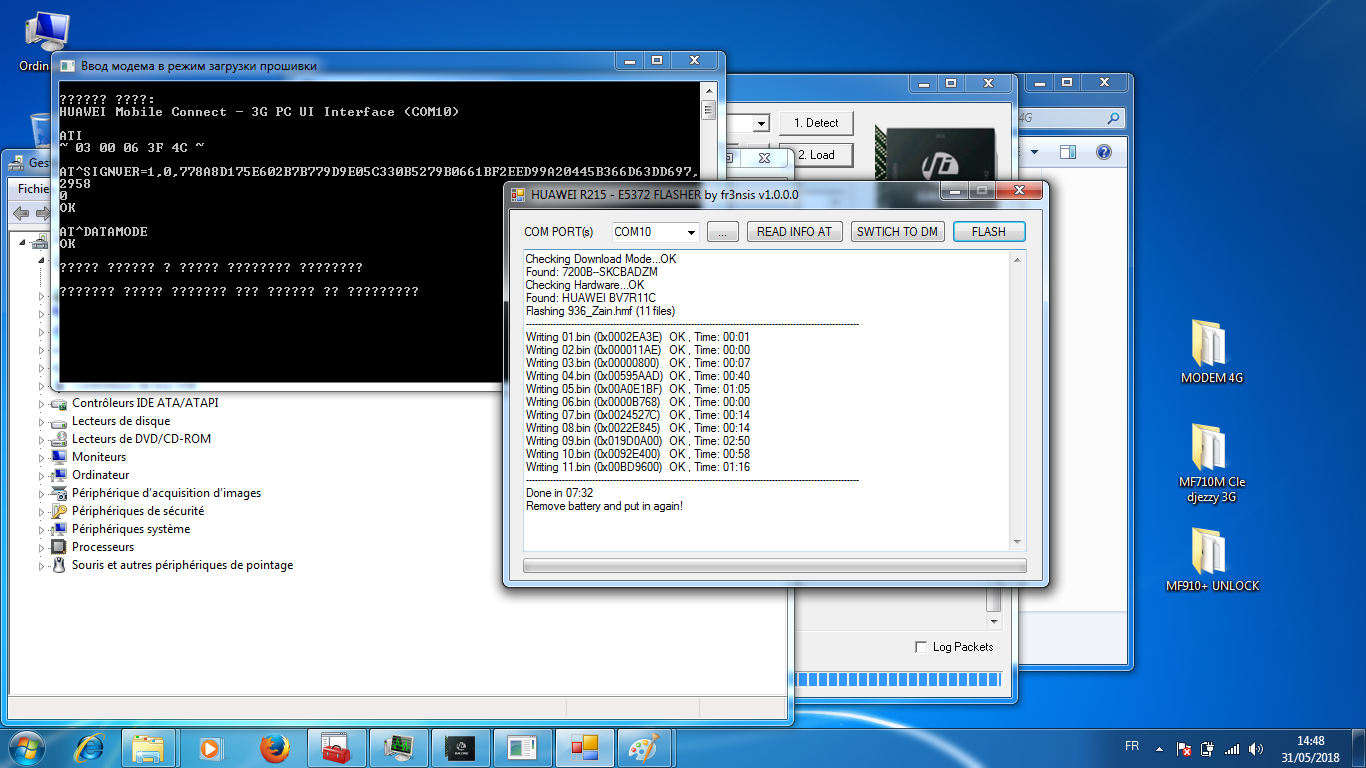Image resolution: width=1366 pixels, height=768 pixels.
Task: Select the disk drive icon for Lecteurs de disque
Action: 59,421
